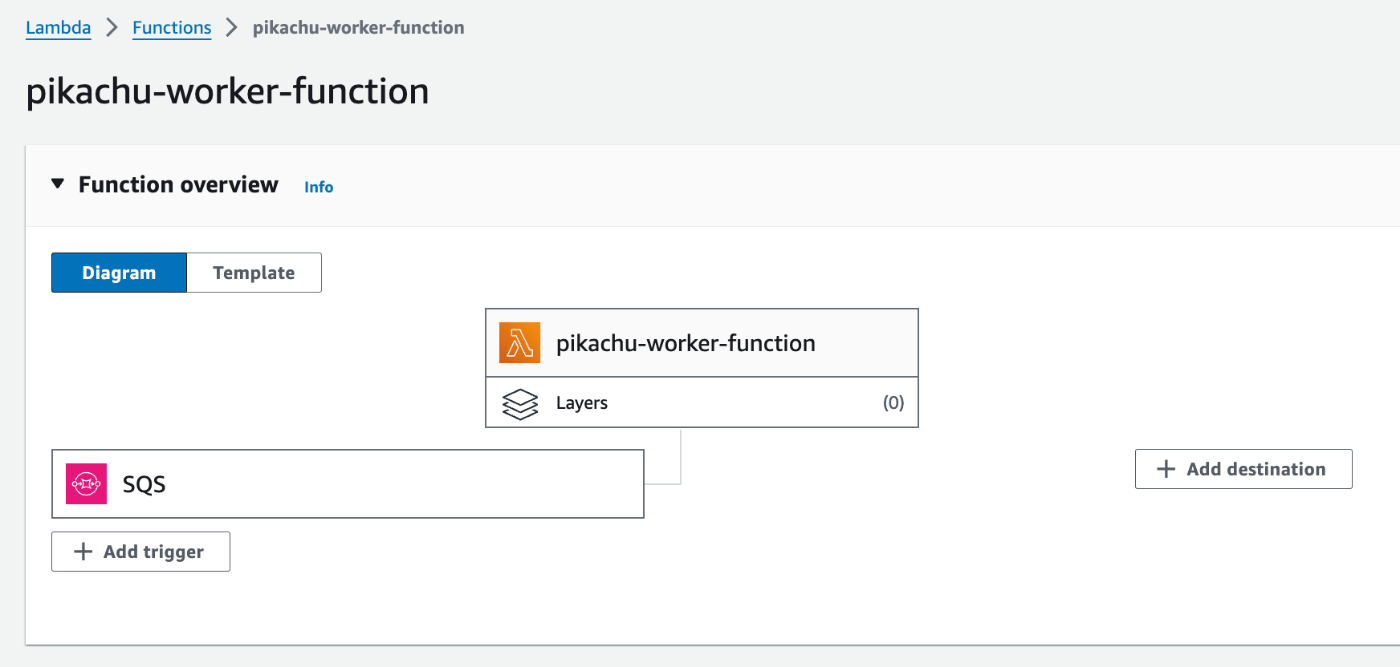Open the Info link beside Function overview
This screenshot has height=667, width=1400.
(x=319, y=187)
